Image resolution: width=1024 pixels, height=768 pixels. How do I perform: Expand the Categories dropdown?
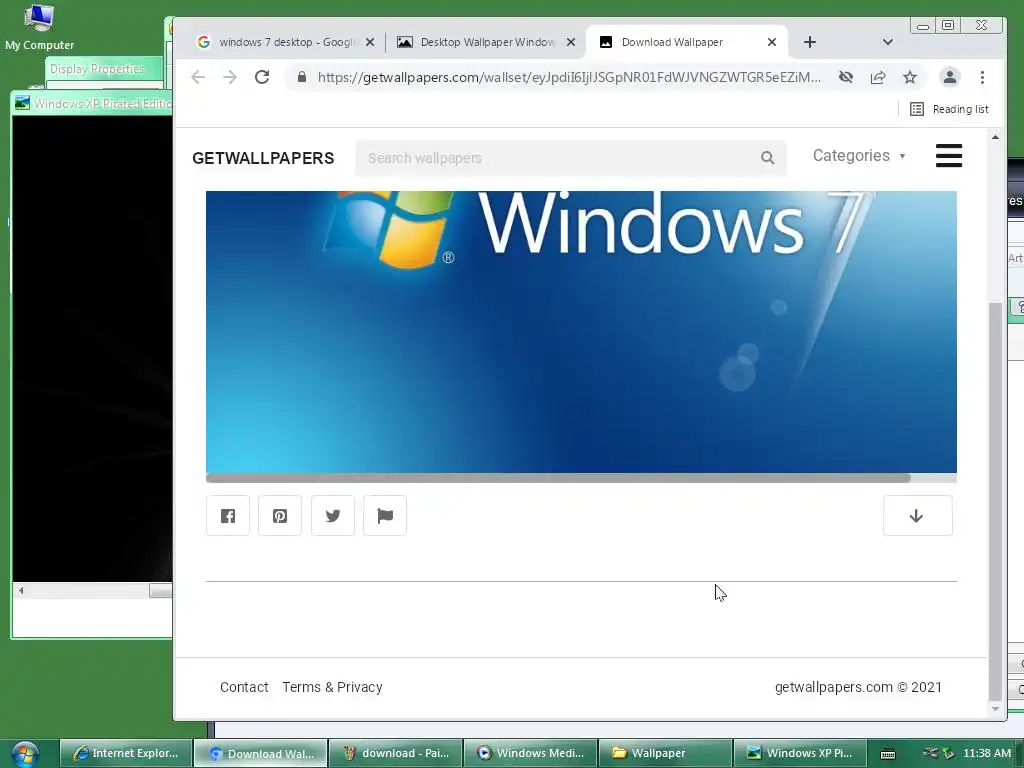[x=859, y=155]
